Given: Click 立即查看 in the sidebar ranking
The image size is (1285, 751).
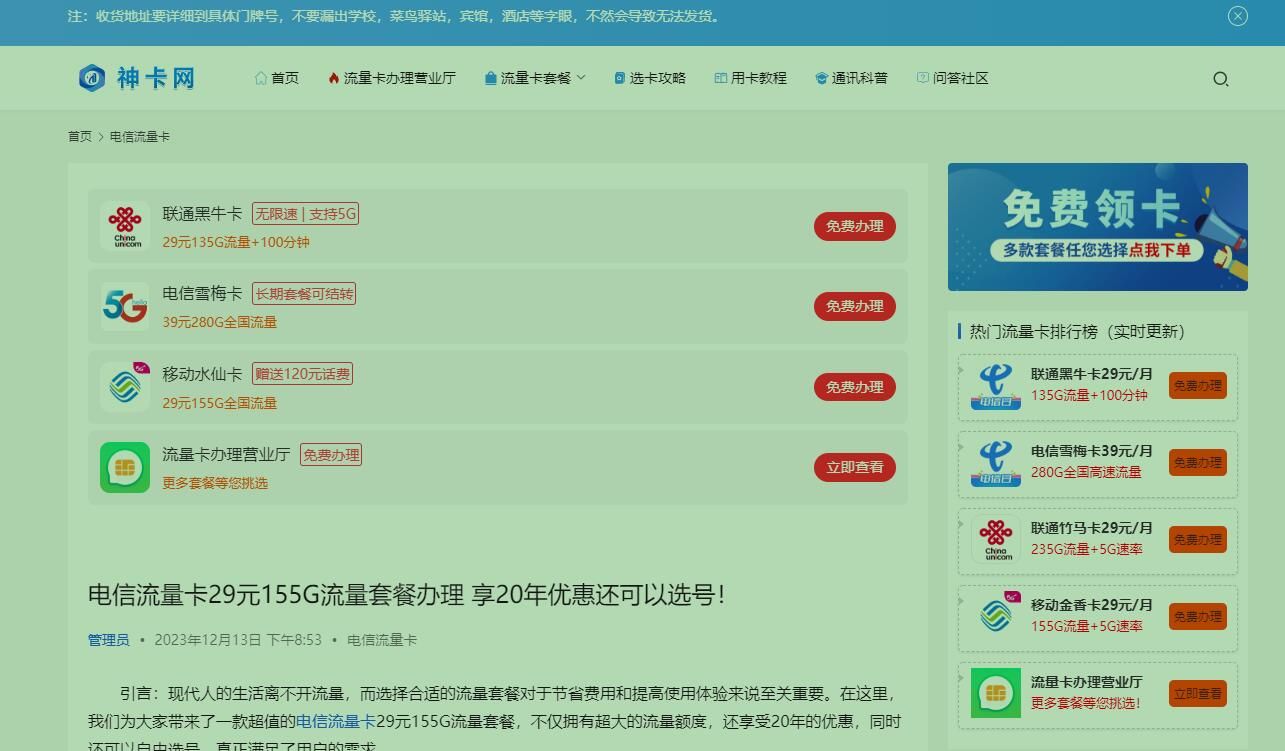Looking at the screenshot, I should point(1197,694).
